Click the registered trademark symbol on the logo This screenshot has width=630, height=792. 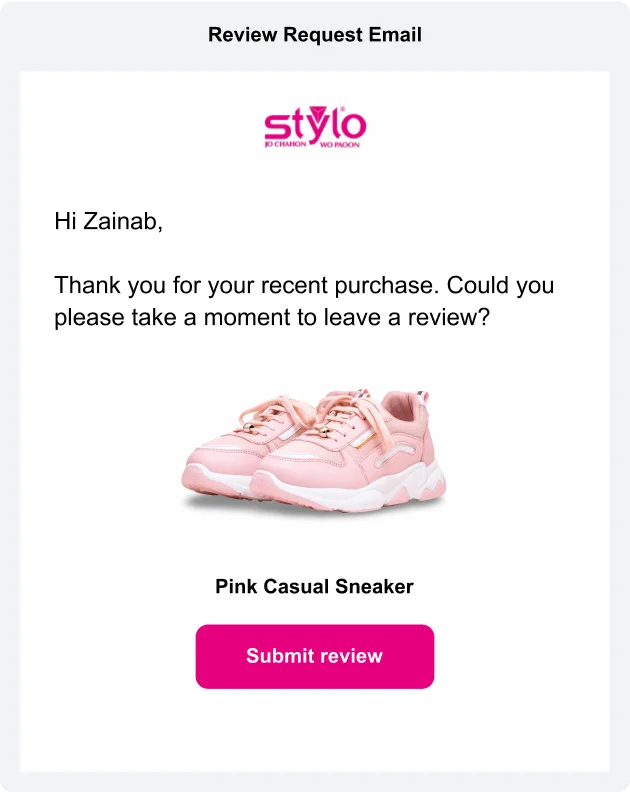[x=344, y=108]
